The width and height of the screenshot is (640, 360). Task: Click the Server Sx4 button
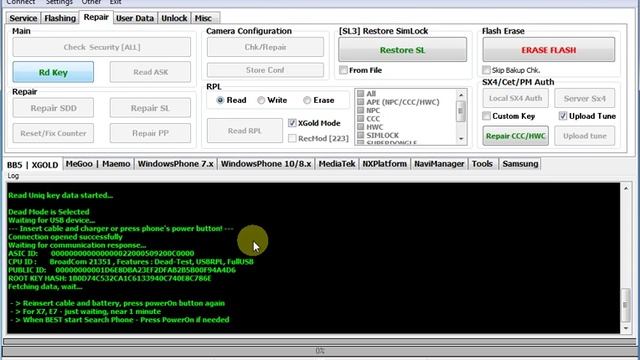click(x=584, y=98)
